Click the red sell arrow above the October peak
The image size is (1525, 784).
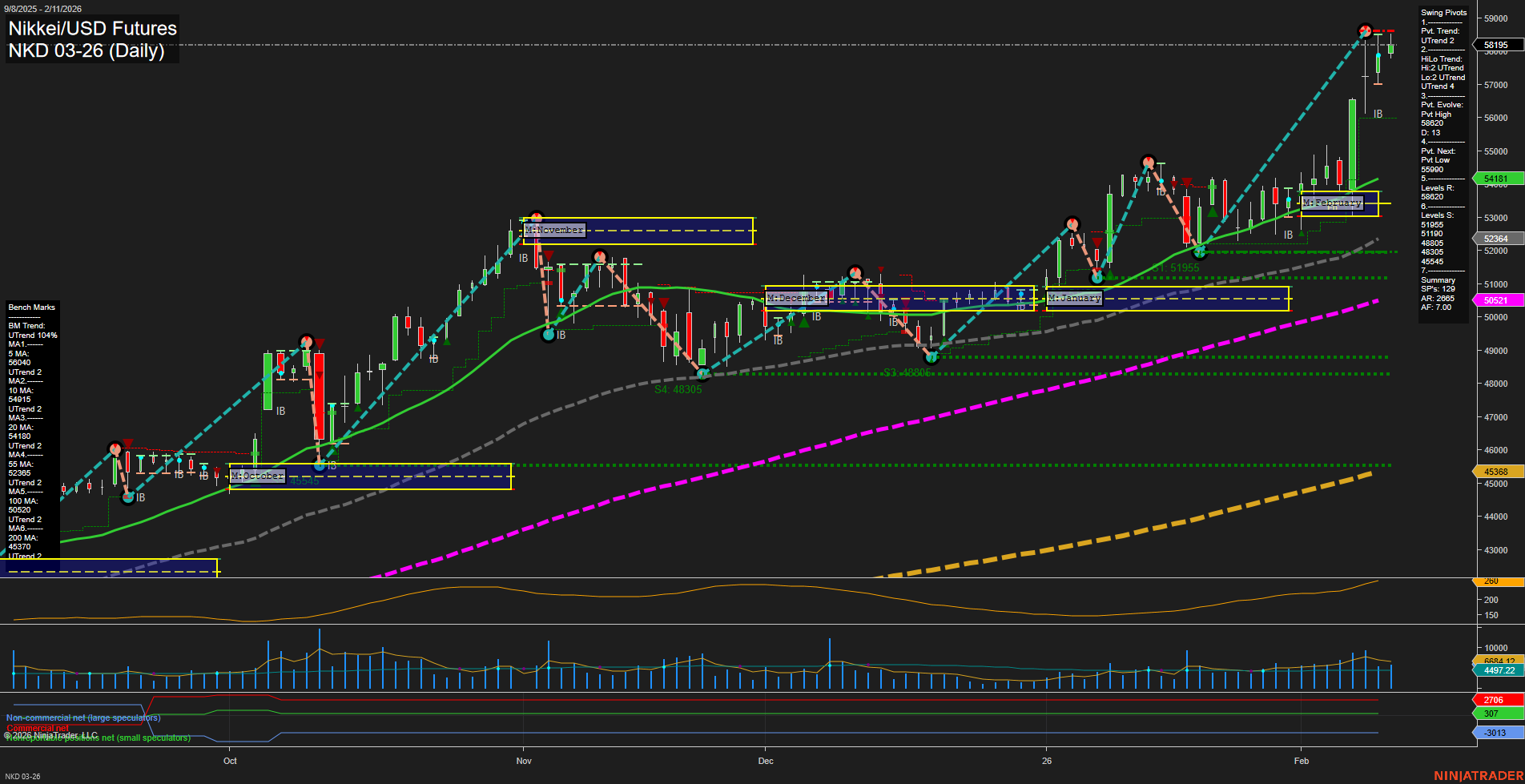319,343
